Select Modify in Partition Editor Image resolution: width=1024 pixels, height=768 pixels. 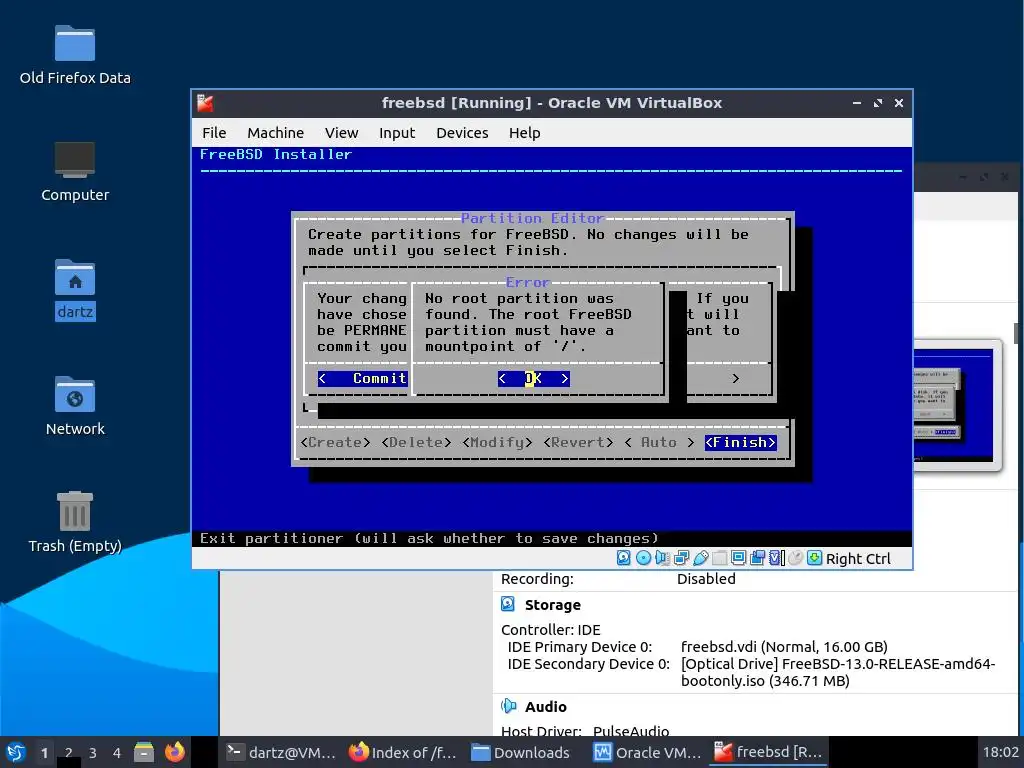[x=498, y=442]
